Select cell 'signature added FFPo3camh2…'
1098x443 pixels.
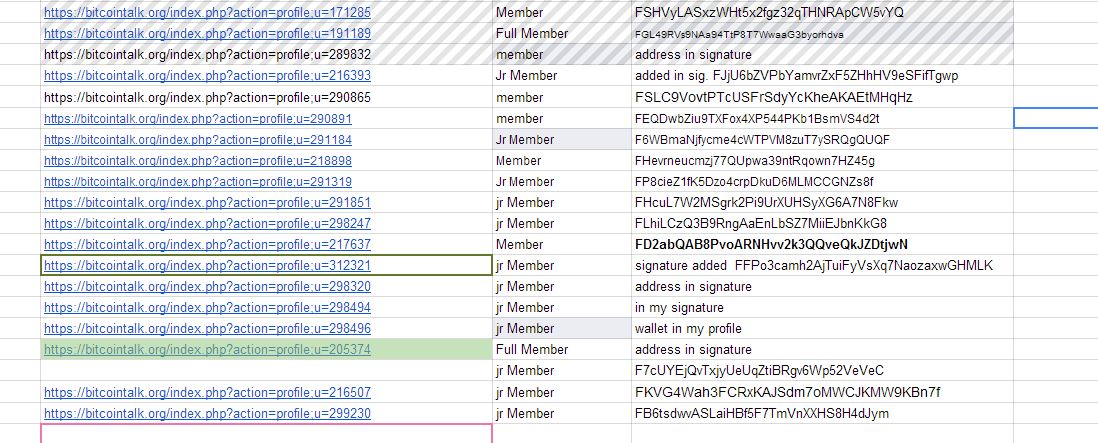tap(823, 265)
